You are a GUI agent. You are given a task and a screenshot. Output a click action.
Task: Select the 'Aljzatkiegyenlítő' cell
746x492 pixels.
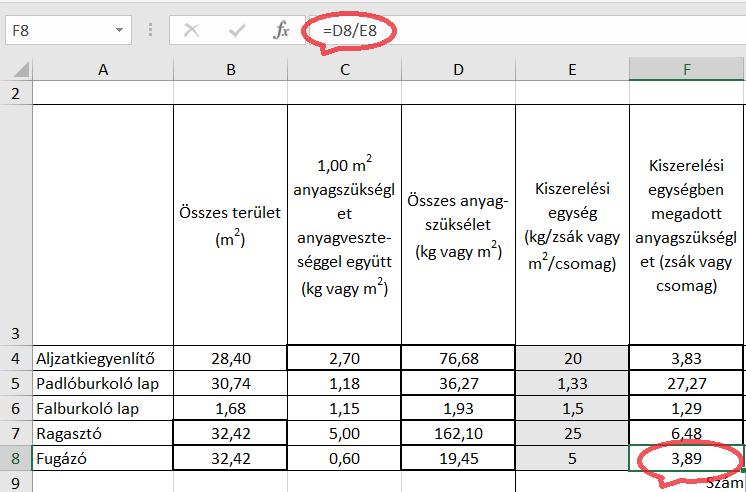click(x=103, y=358)
